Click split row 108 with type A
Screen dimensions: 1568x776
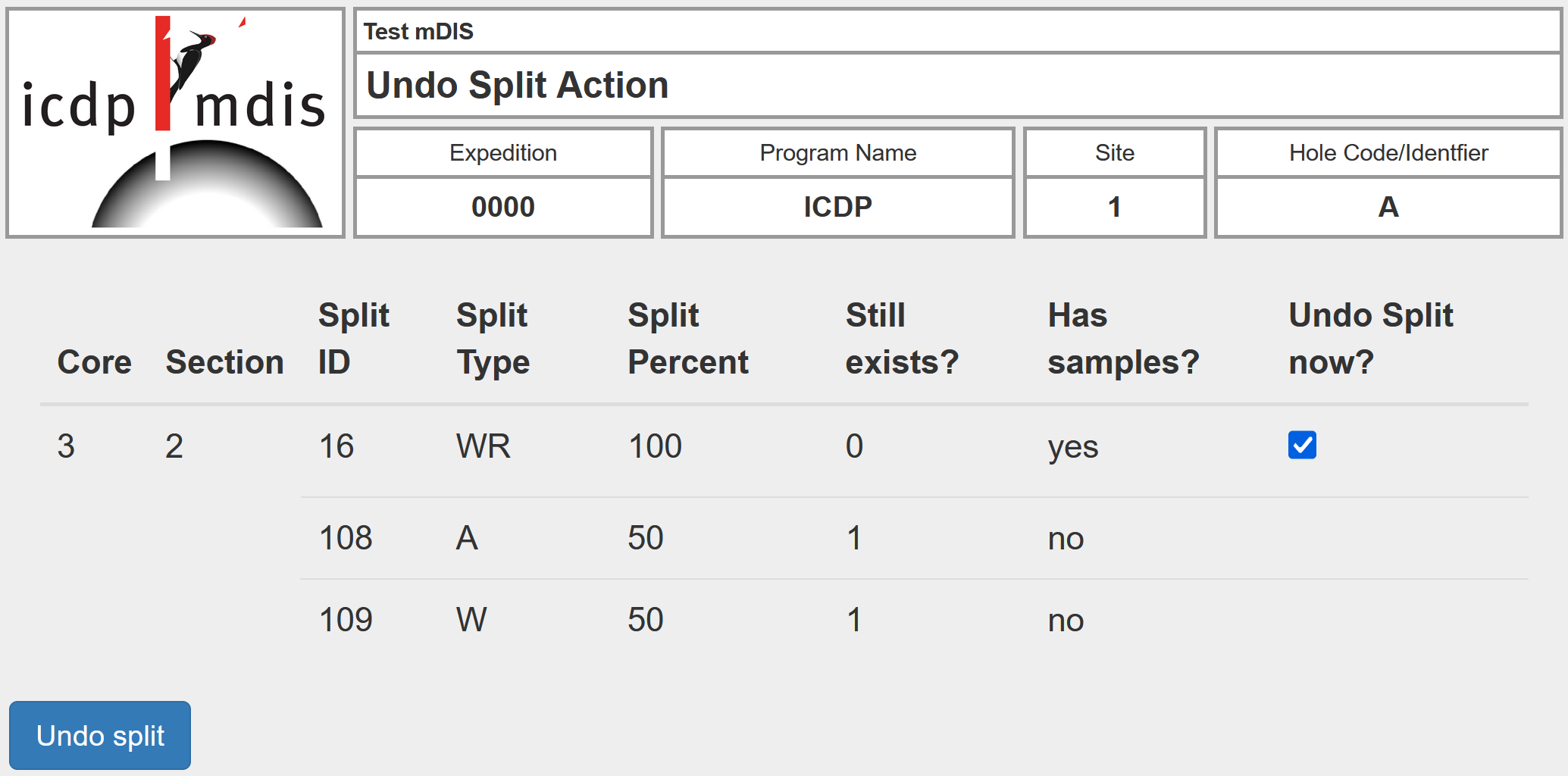coord(344,538)
